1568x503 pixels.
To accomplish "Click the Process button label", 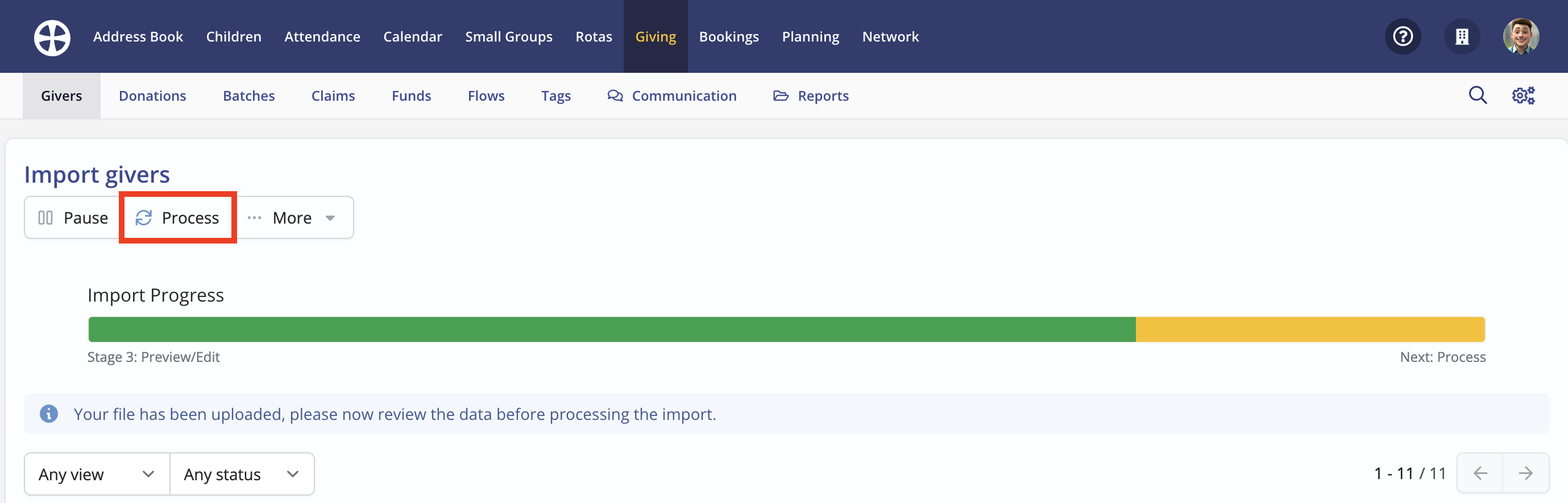I will coord(190,217).
